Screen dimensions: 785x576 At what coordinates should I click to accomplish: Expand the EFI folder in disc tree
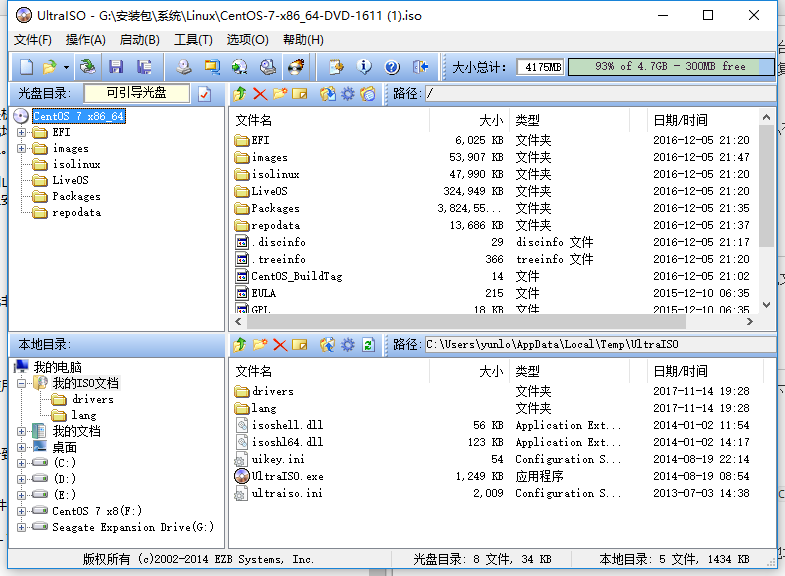point(22,132)
